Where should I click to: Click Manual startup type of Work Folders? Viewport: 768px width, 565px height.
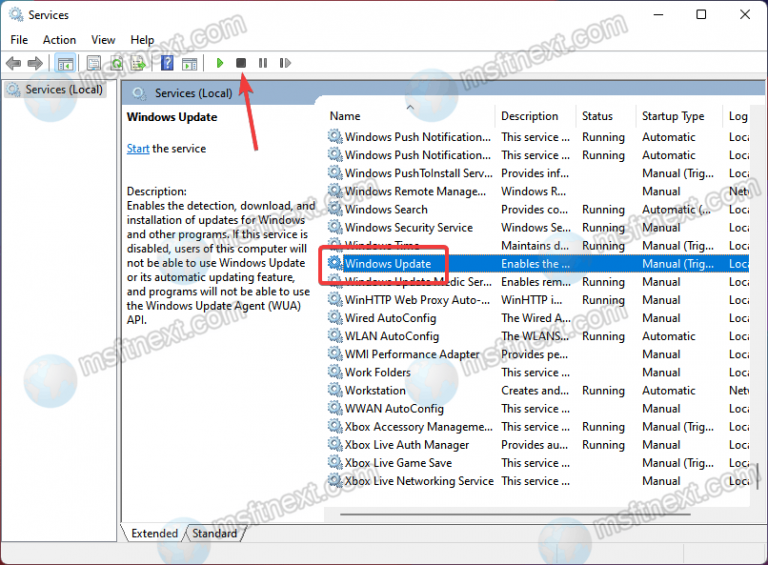661,373
